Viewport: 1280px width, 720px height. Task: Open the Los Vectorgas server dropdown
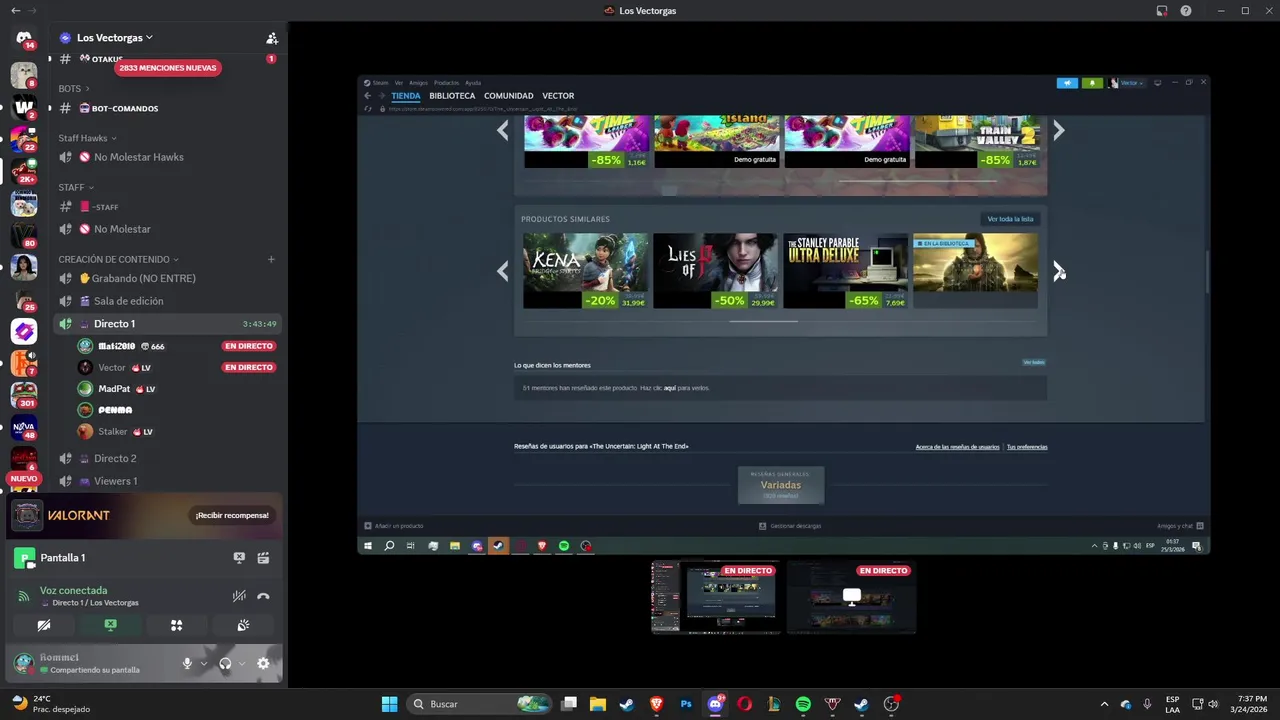tap(114, 38)
